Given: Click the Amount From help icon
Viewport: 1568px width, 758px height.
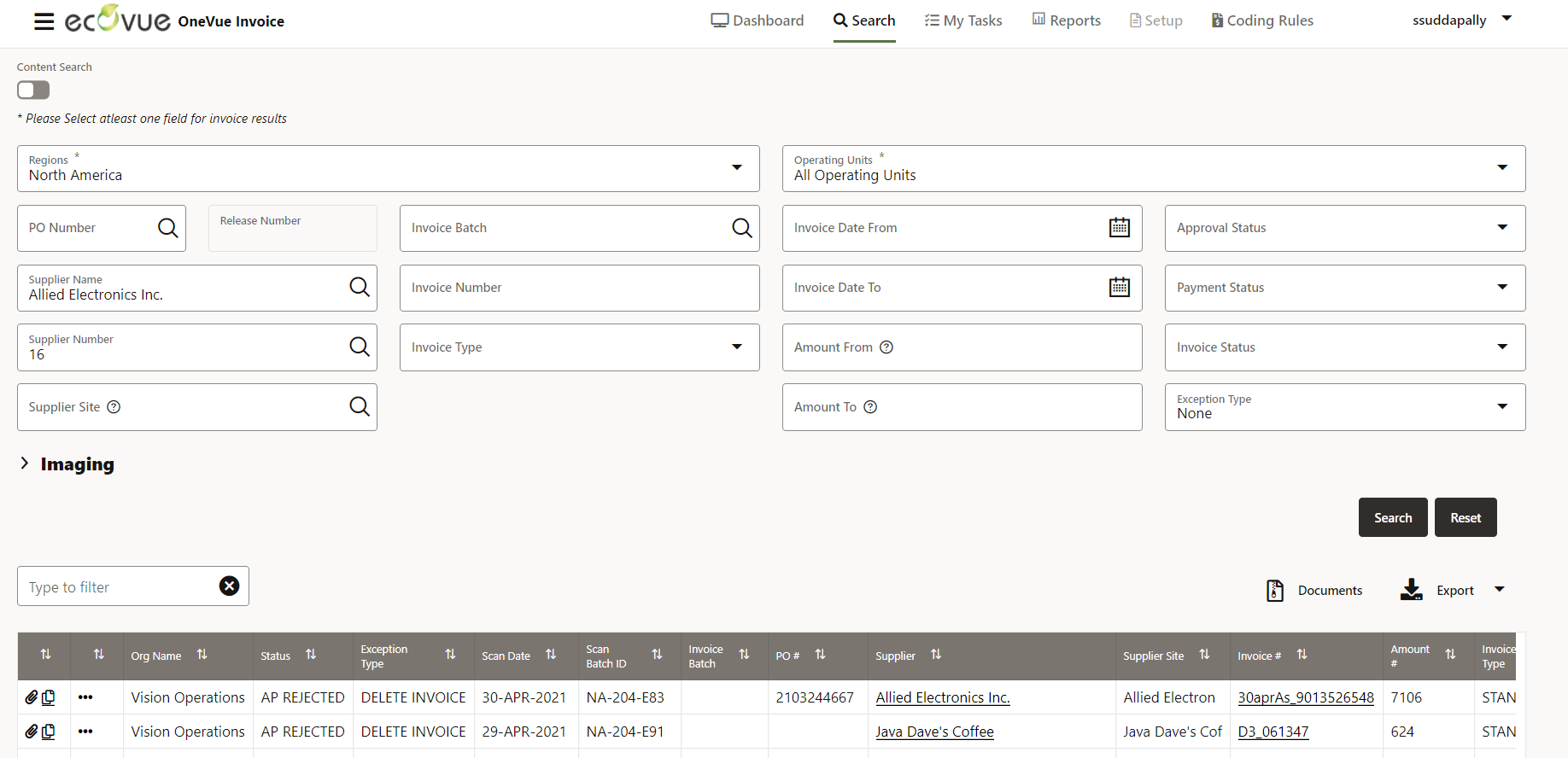Looking at the screenshot, I should pos(886,347).
